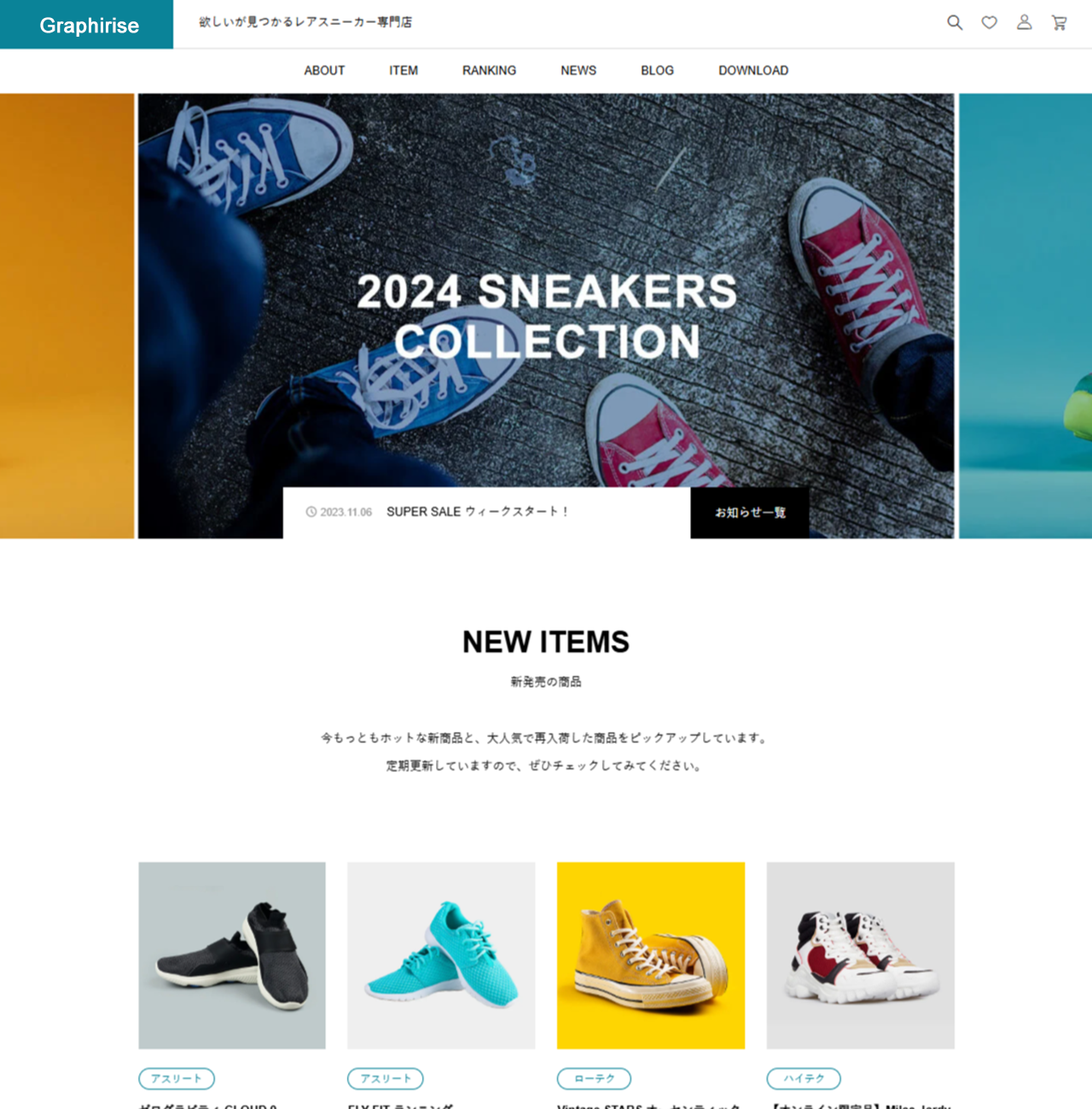Viewport: 1092px width, 1109px height.
Task: Open the ABOUT menu item
Action: pos(324,71)
